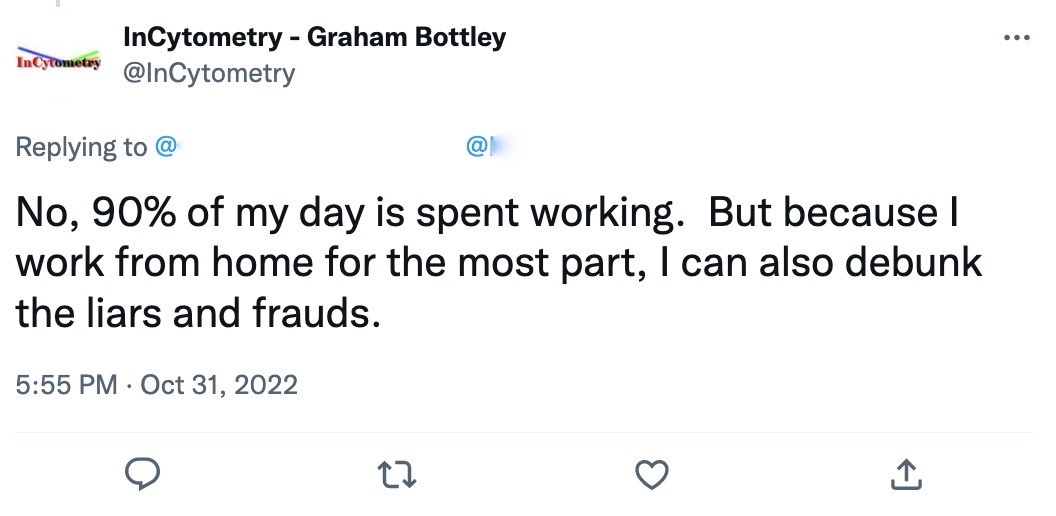Like the tweet with the heart icon
The width and height of the screenshot is (1056, 516).
[x=652, y=474]
